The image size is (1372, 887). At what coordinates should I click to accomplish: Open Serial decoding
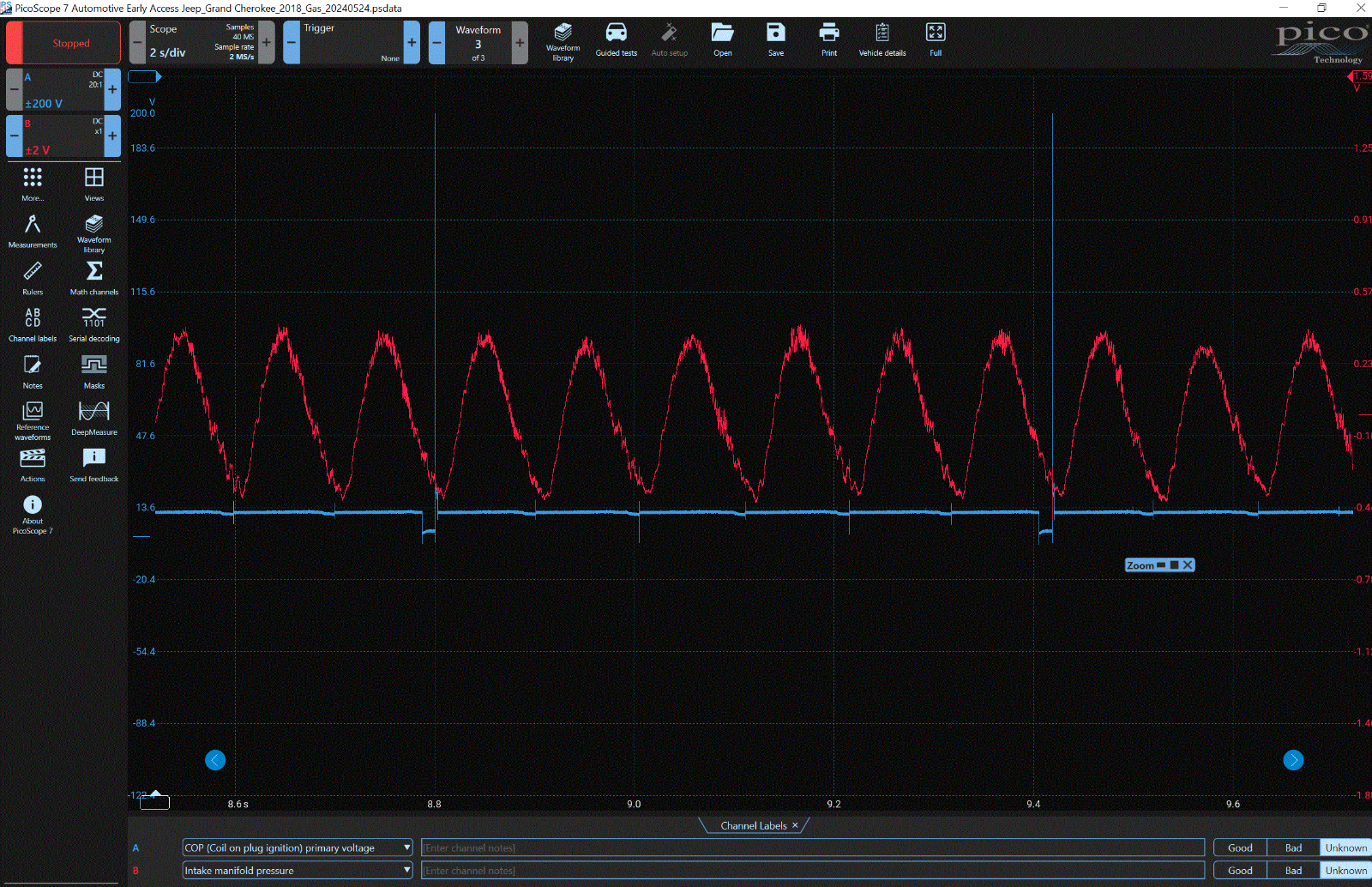(x=94, y=324)
